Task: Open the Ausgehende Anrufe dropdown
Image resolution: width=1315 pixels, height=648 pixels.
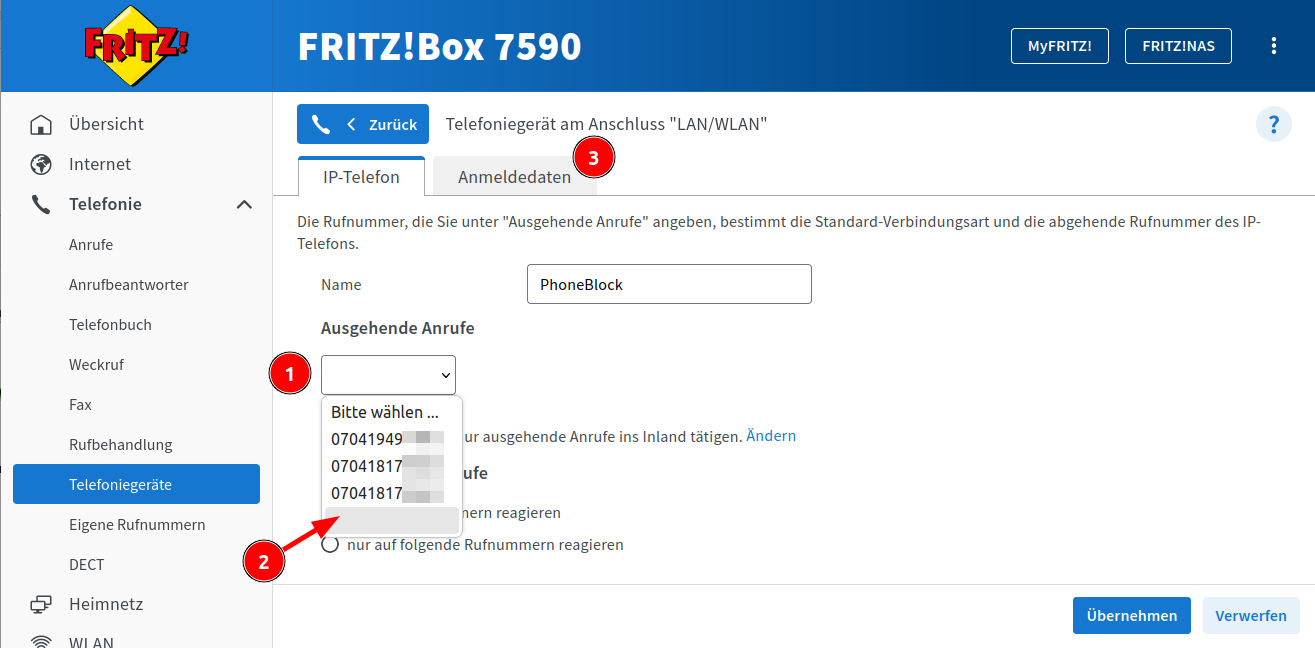Action: point(388,375)
